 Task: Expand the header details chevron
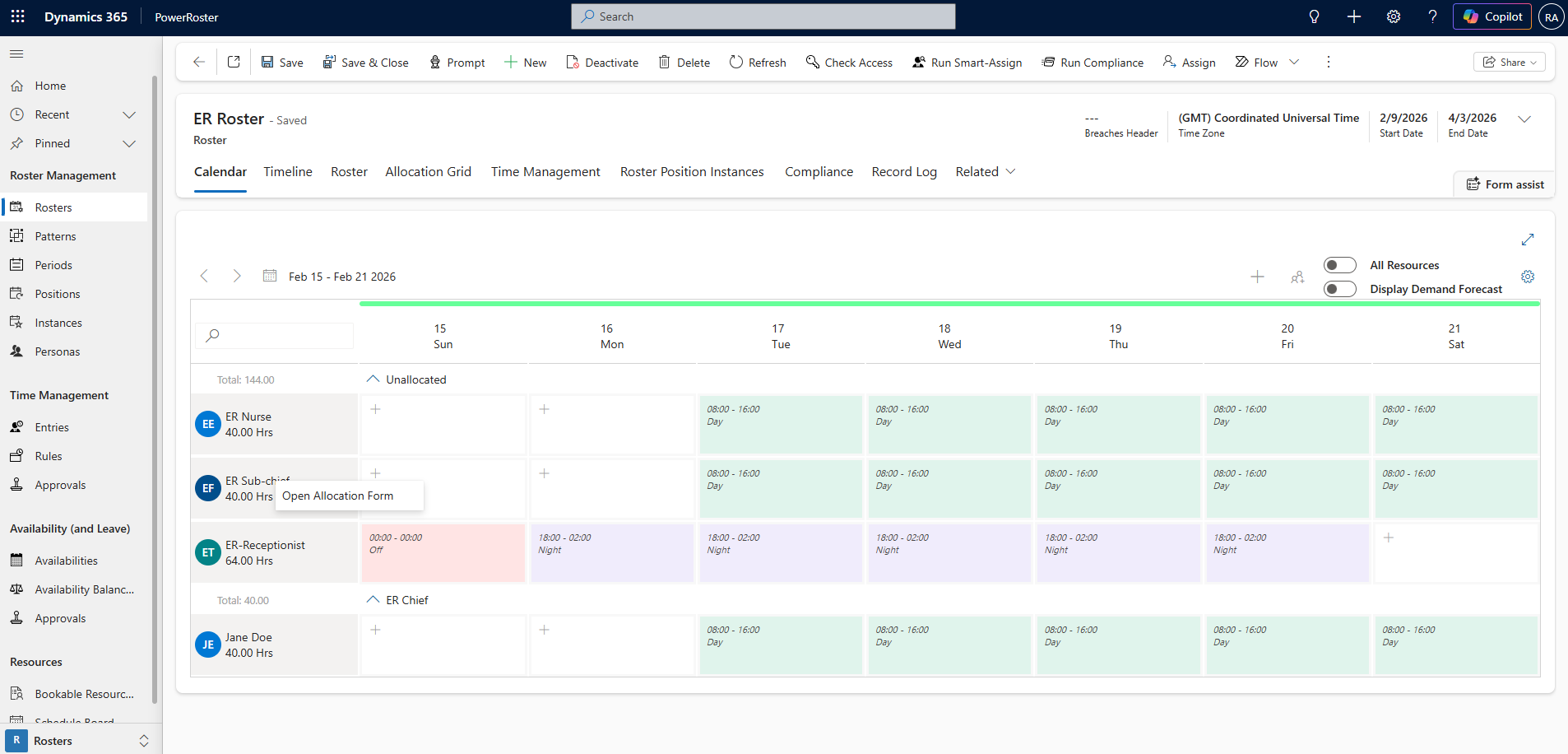click(1524, 119)
